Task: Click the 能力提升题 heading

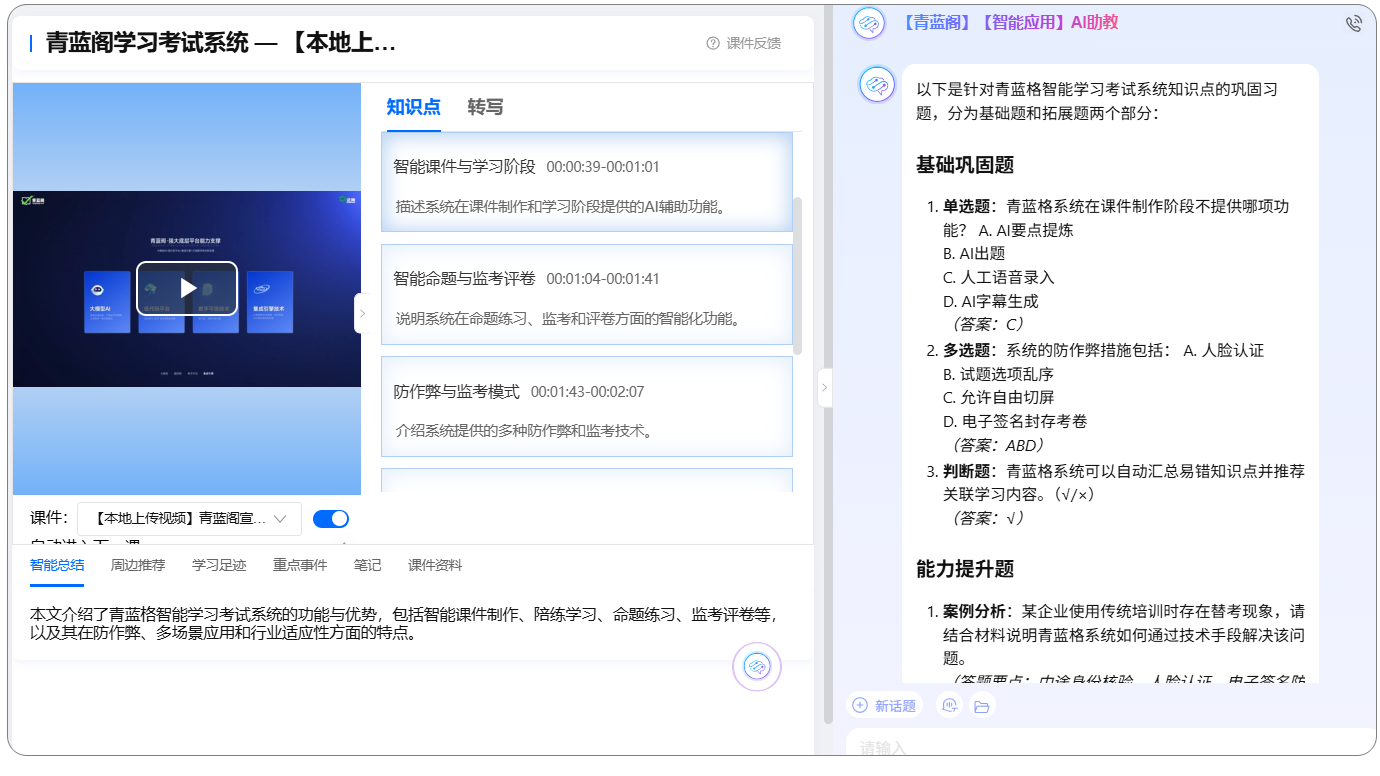Action: (x=965, y=569)
